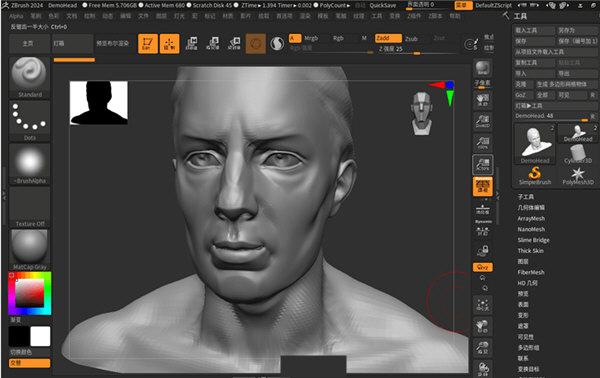Toggle the orange Menus button in top bar
600x378 pixels.
(x=462, y=5)
